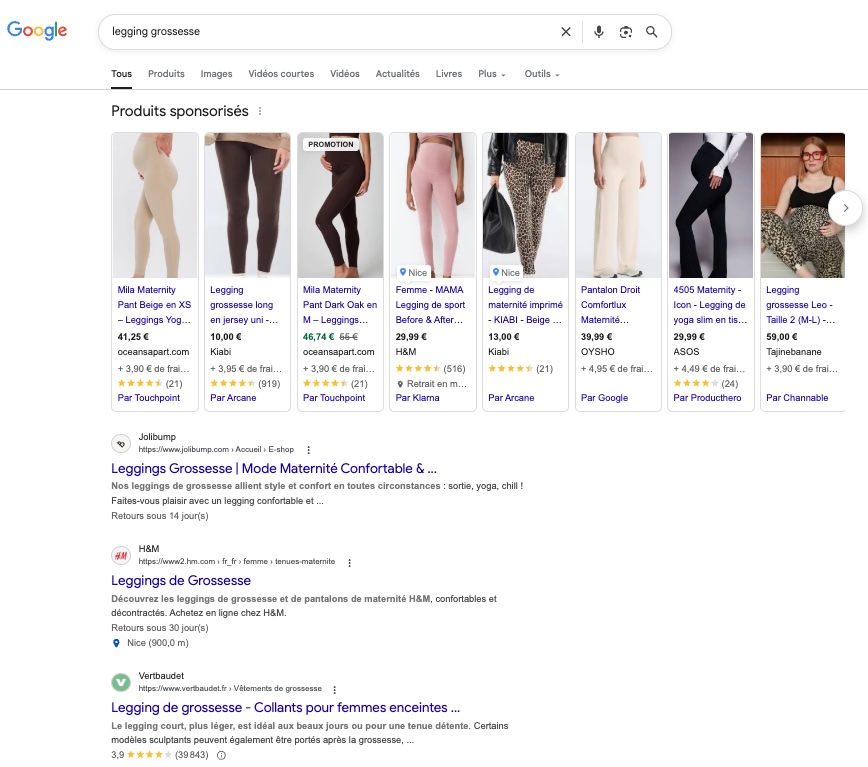Click the 3,9 (39 843) Vertbaudet rating
The height and width of the screenshot is (767, 868).
160,755
